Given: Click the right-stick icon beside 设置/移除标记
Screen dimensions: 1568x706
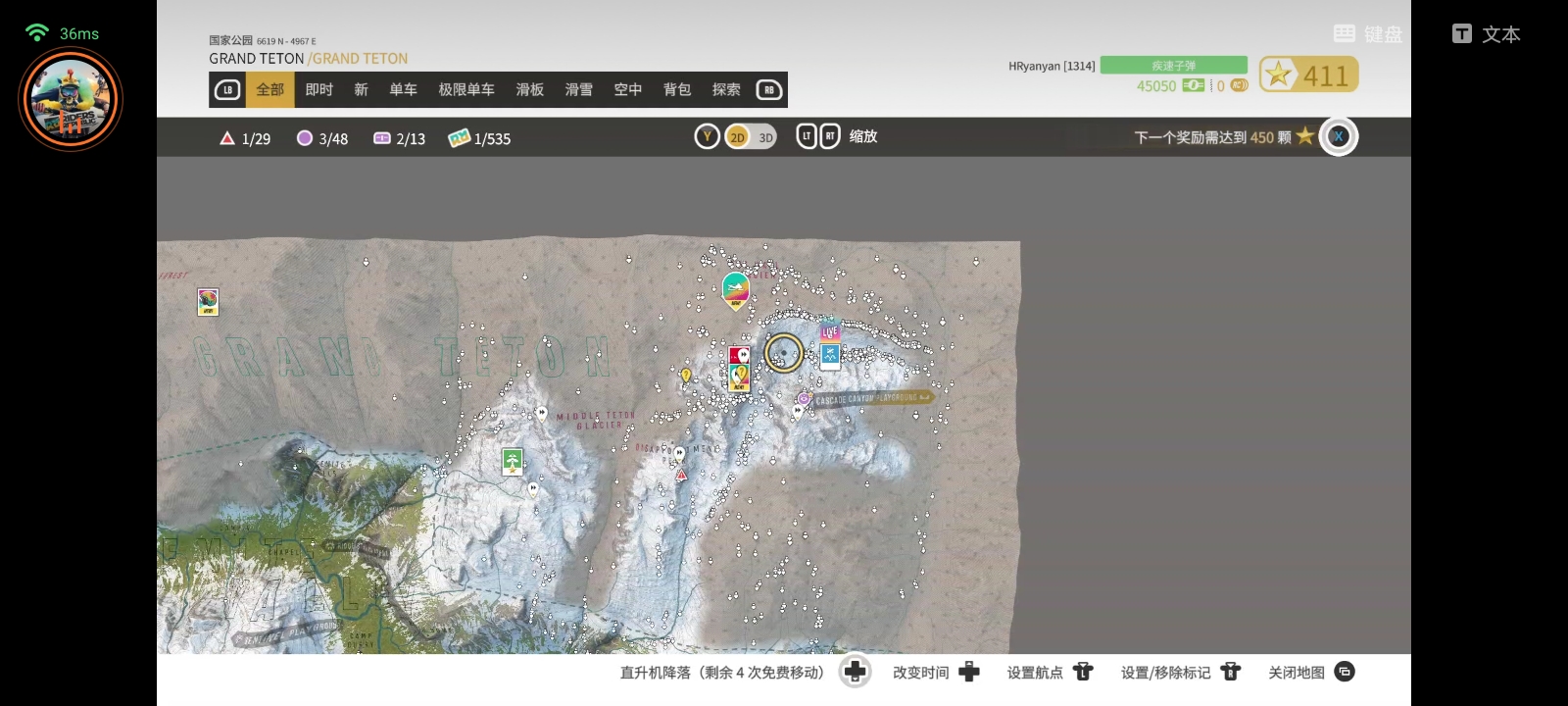Looking at the screenshot, I should point(1230,672).
